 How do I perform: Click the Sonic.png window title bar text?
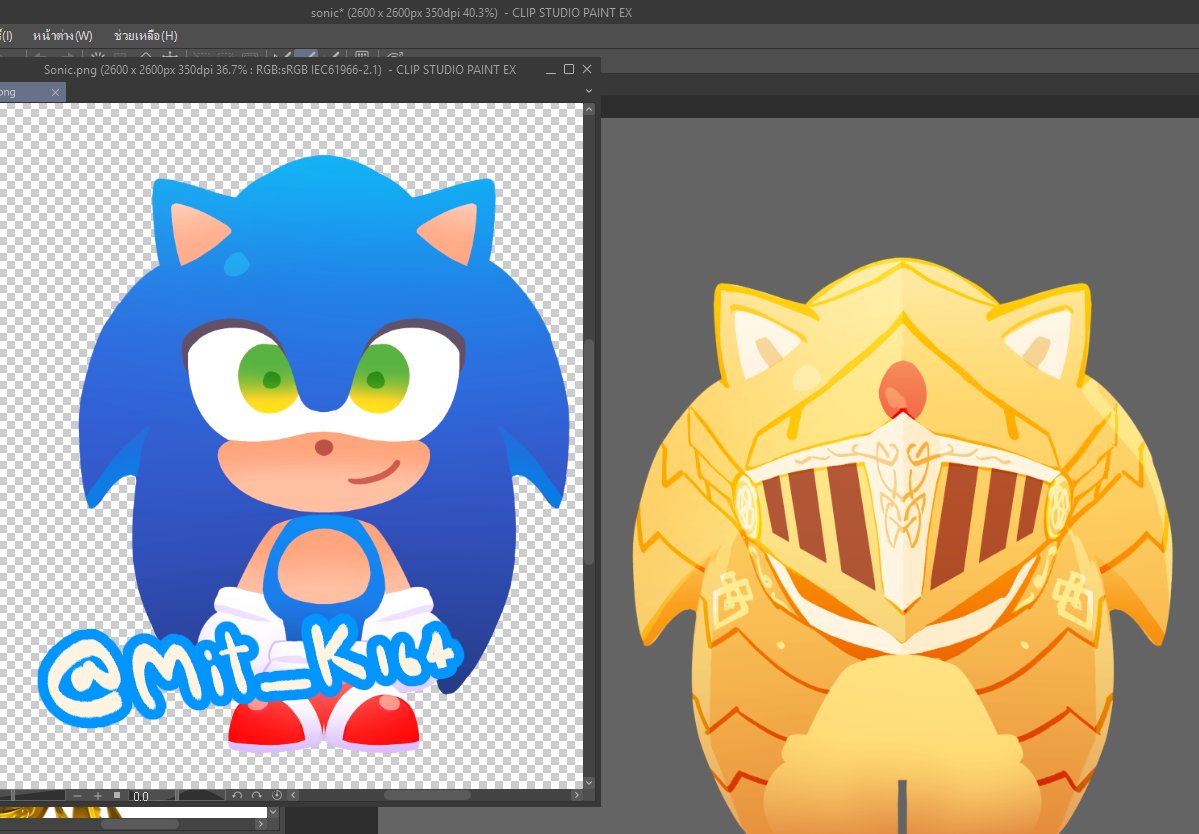280,70
